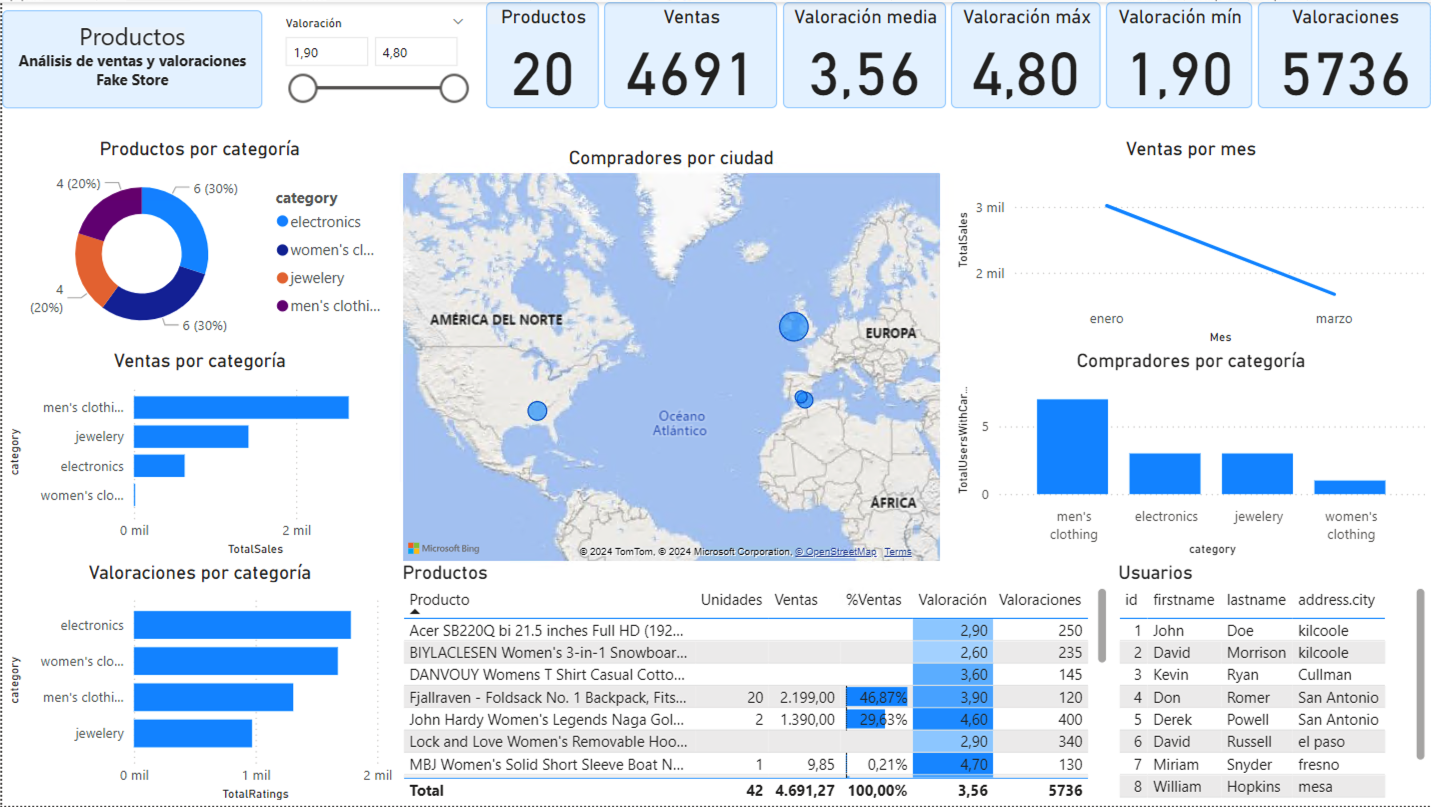Select user row Kevin Ryan
Screen dimensions: 1431x807
click(x=1252, y=674)
